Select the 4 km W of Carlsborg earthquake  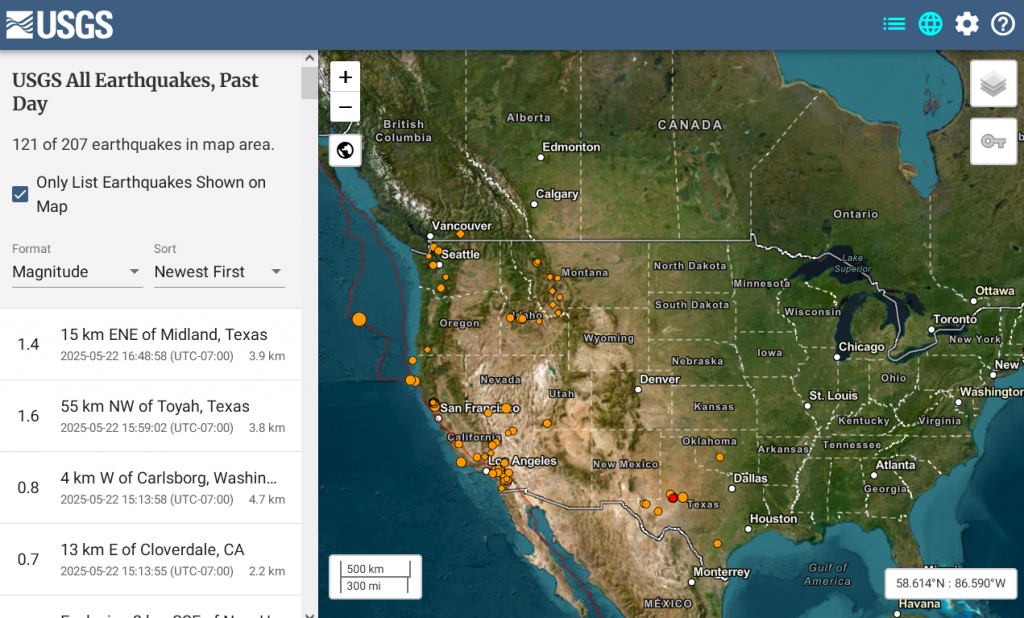(x=150, y=488)
